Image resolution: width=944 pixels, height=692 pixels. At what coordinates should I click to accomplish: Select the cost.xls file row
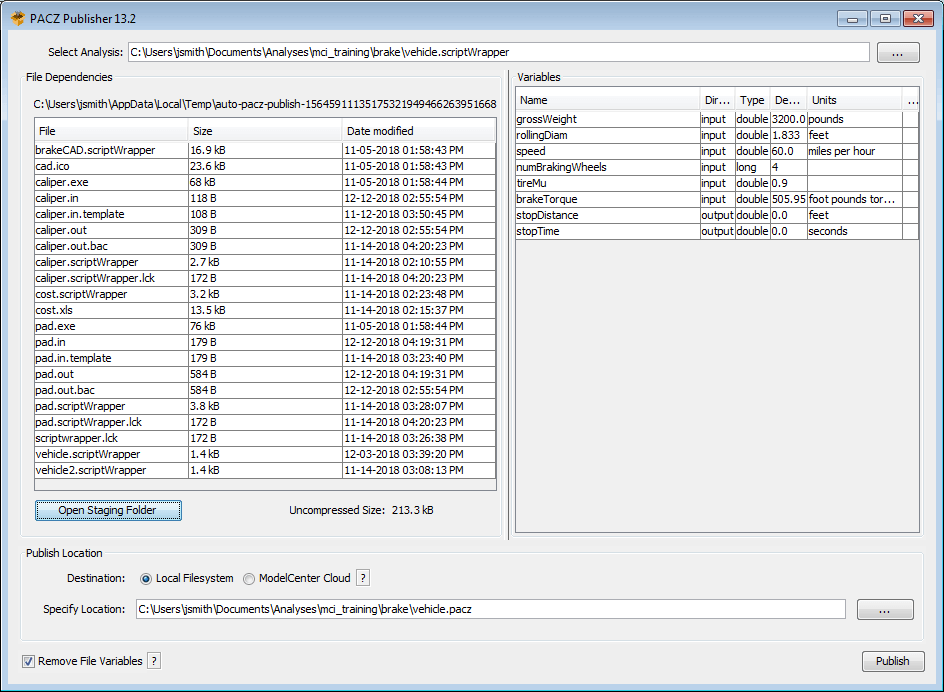266,310
